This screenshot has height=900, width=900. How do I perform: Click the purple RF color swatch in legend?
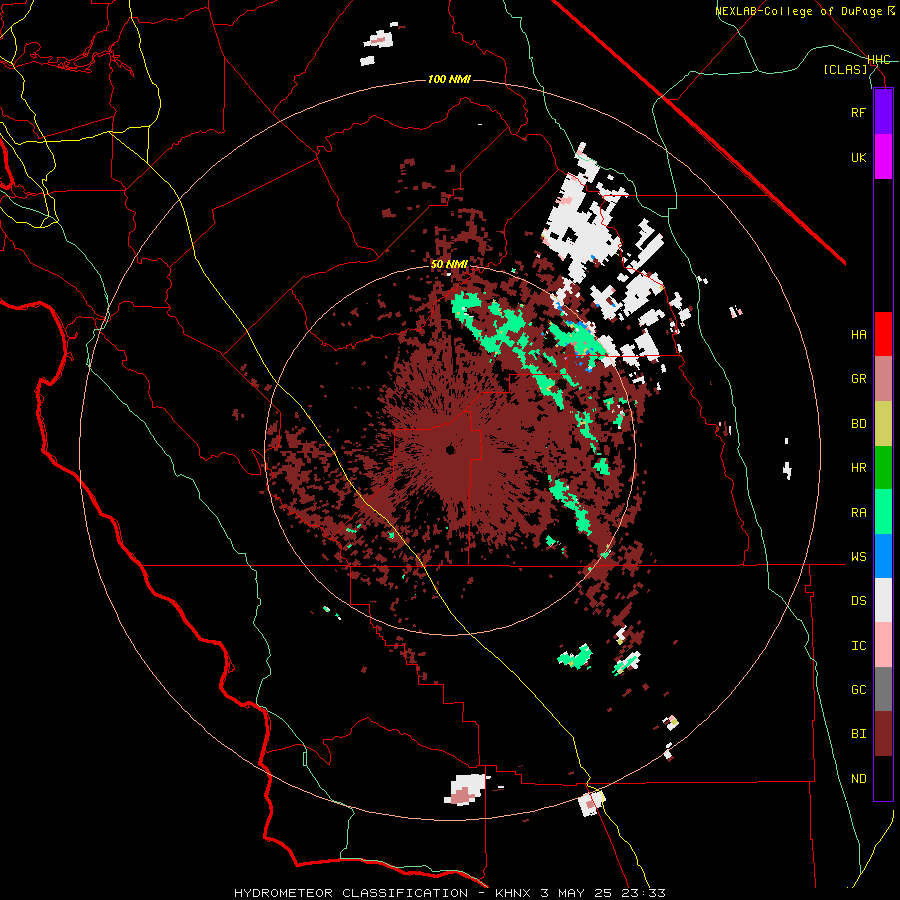coord(883,112)
